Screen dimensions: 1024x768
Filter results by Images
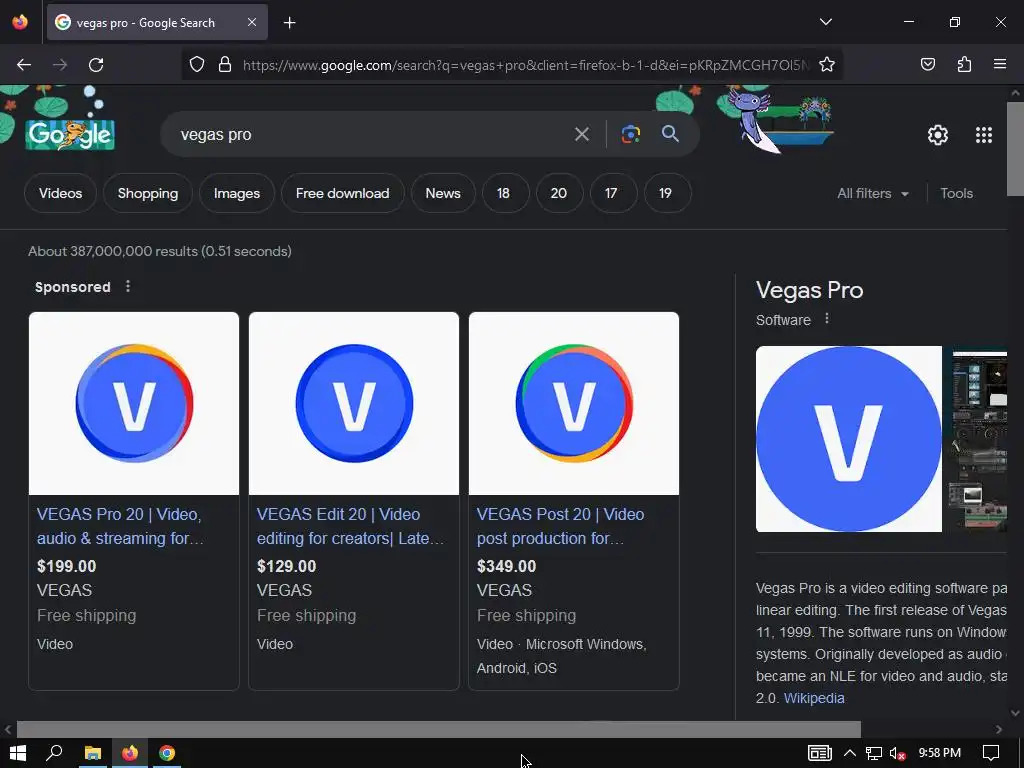pos(236,193)
